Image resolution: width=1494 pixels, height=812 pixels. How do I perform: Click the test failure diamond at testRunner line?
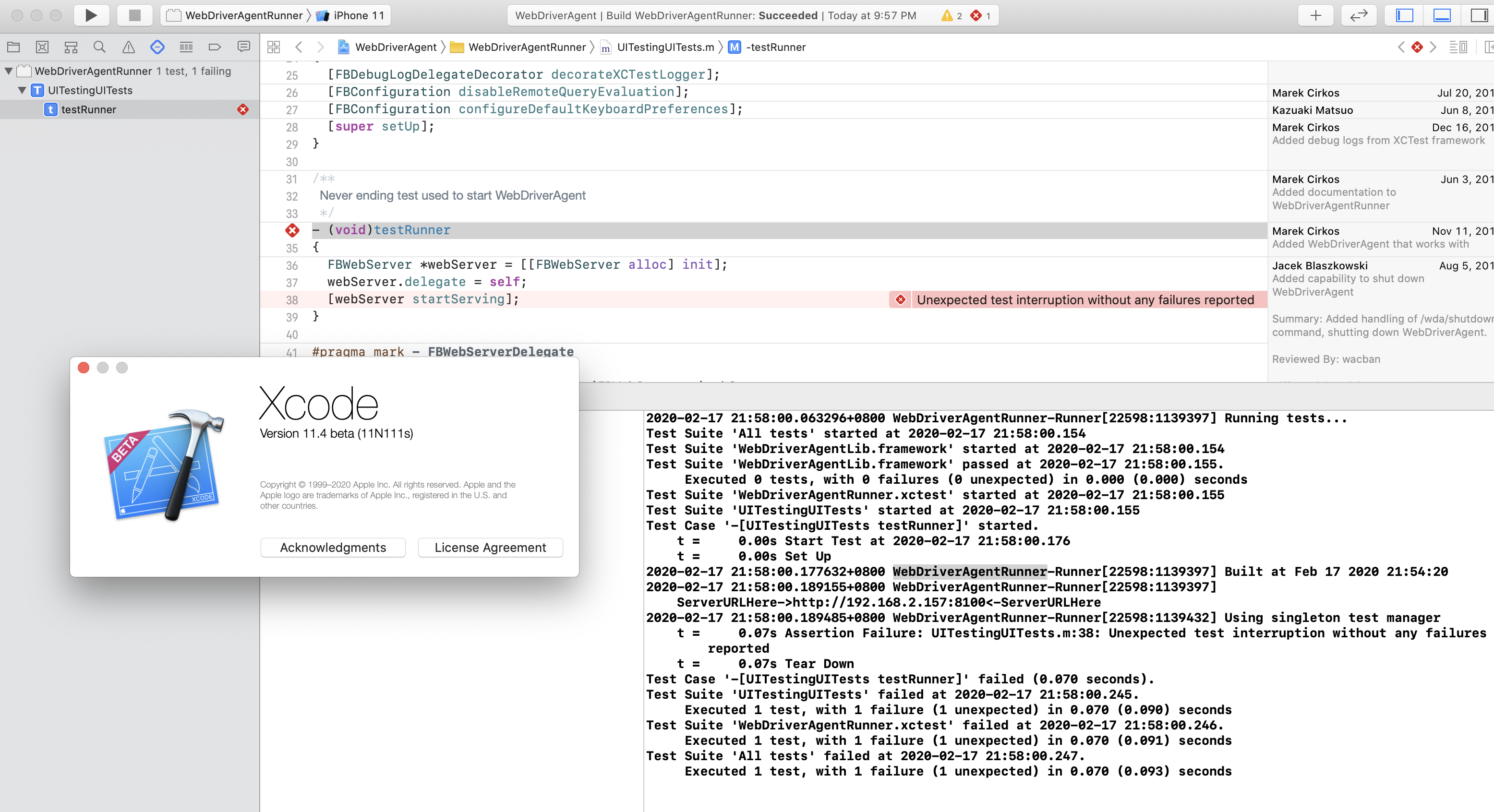pyautogui.click(x=292, y=231)
